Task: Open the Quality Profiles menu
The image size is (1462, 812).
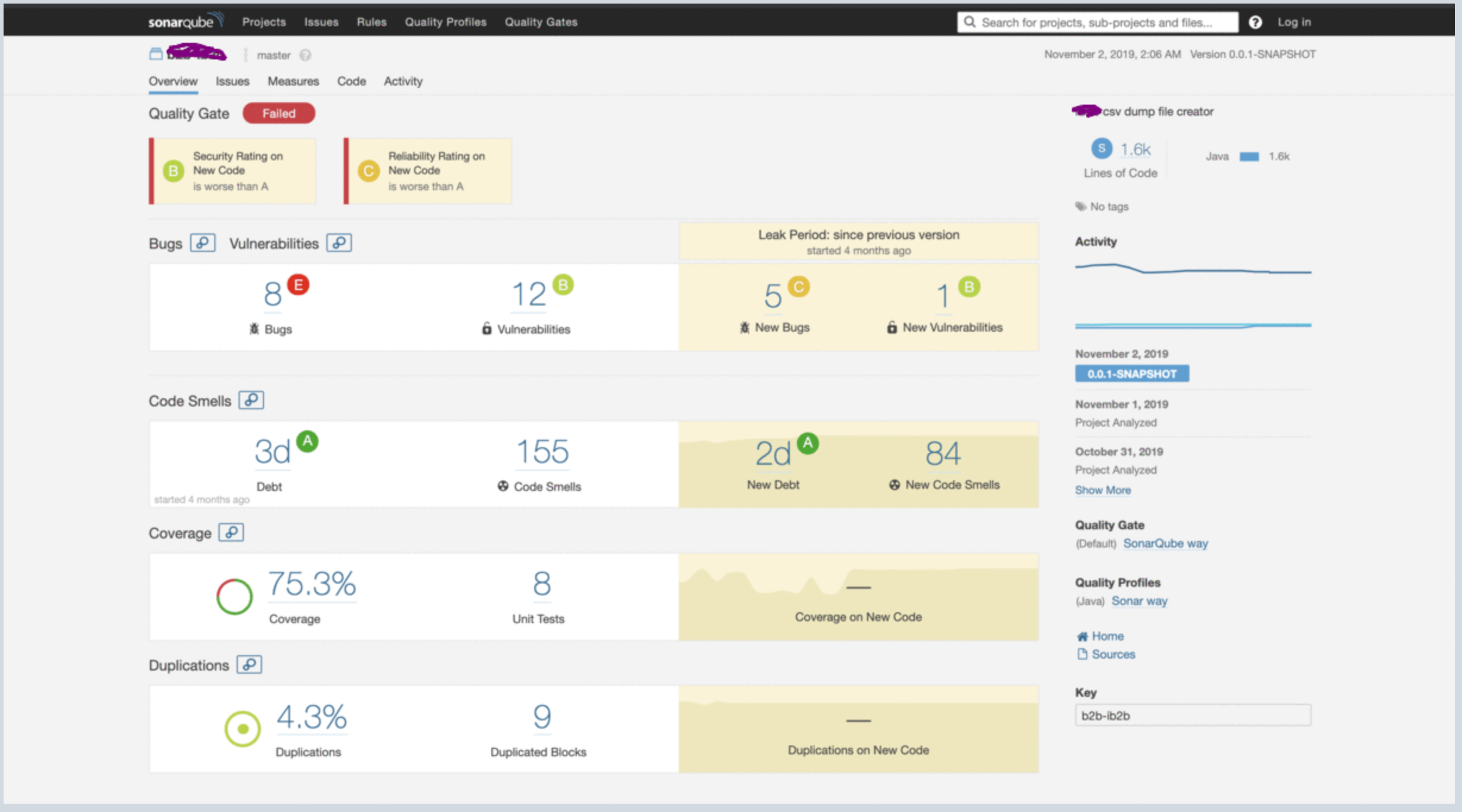Action: click(445, 22)
